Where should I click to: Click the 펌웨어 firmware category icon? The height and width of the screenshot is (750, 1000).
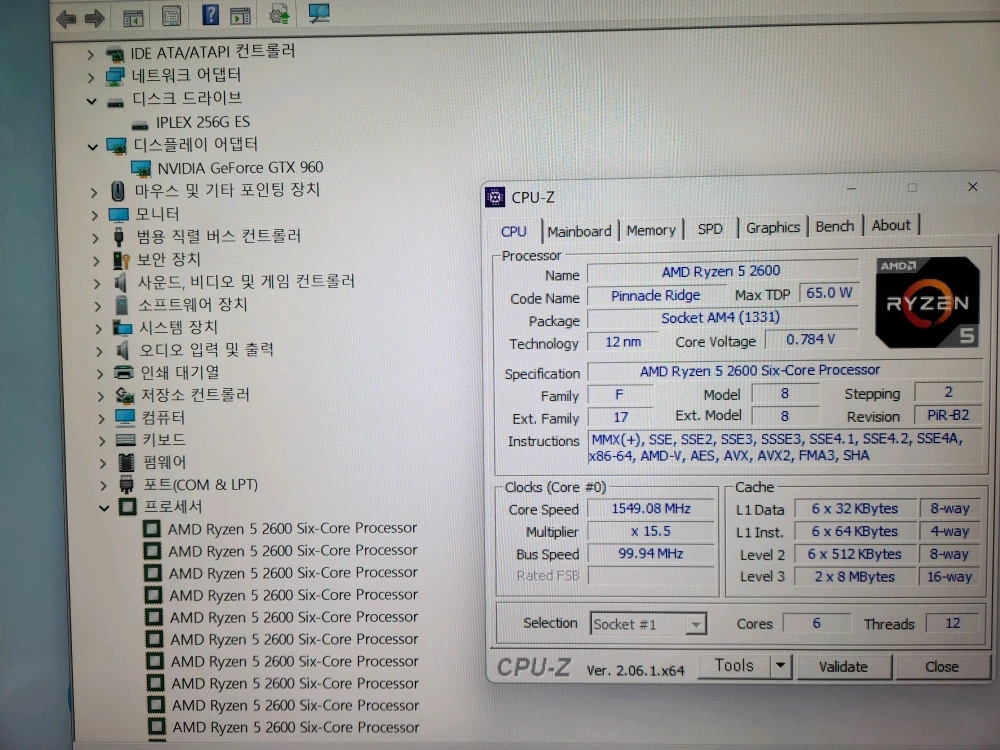coord(126,462)
